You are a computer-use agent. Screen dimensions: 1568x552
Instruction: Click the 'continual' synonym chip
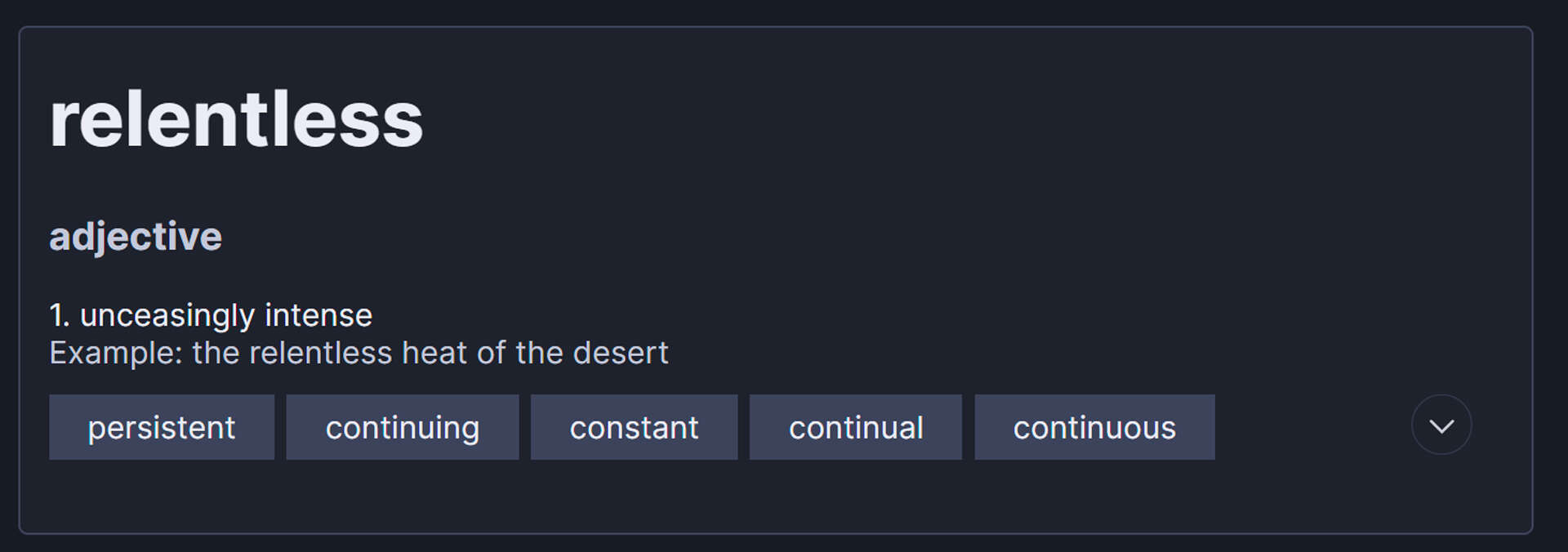[x=856, y=427]
